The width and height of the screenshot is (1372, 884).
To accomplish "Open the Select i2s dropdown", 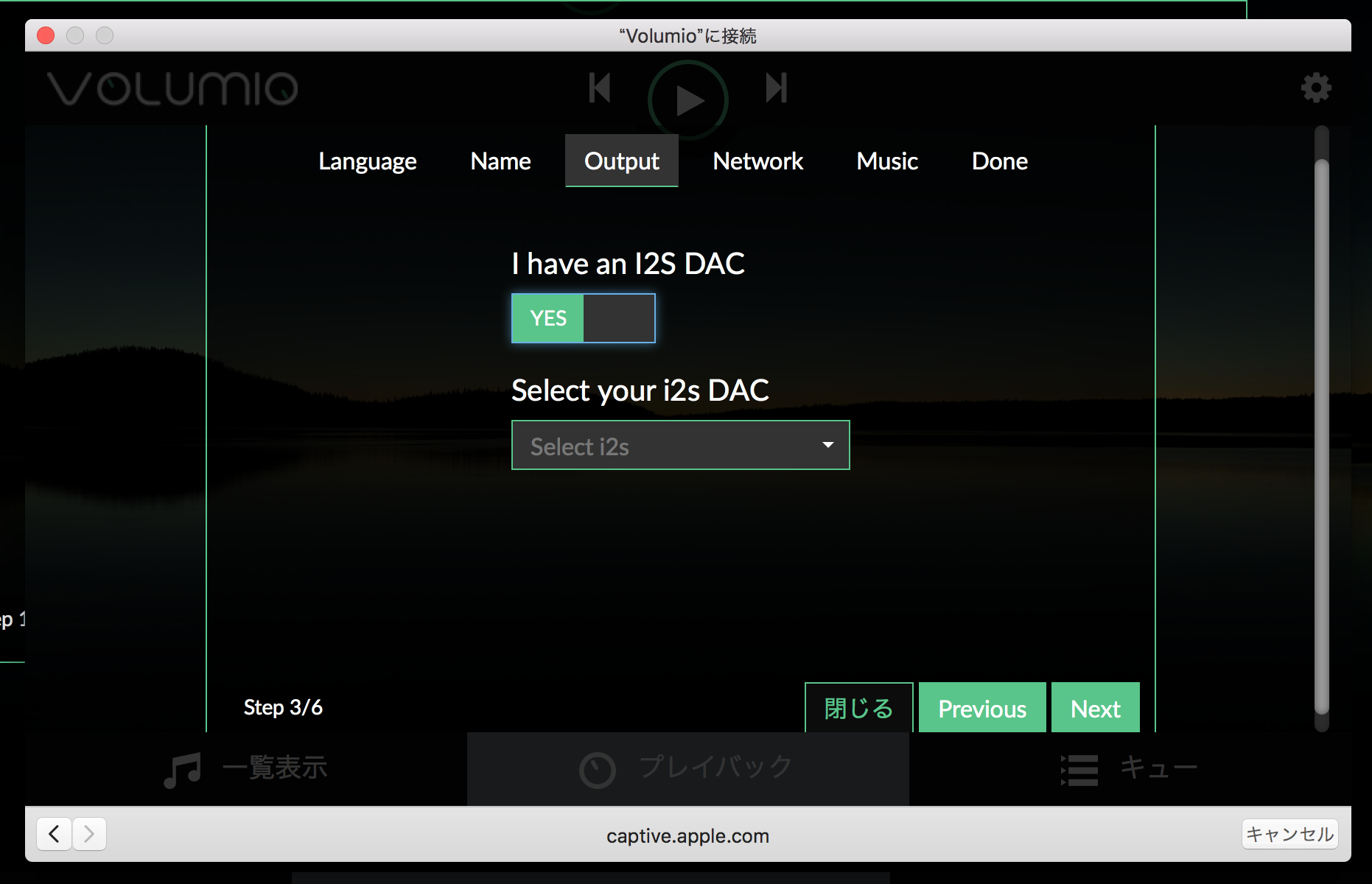I will pyautogui.click(x=679, y=446).
